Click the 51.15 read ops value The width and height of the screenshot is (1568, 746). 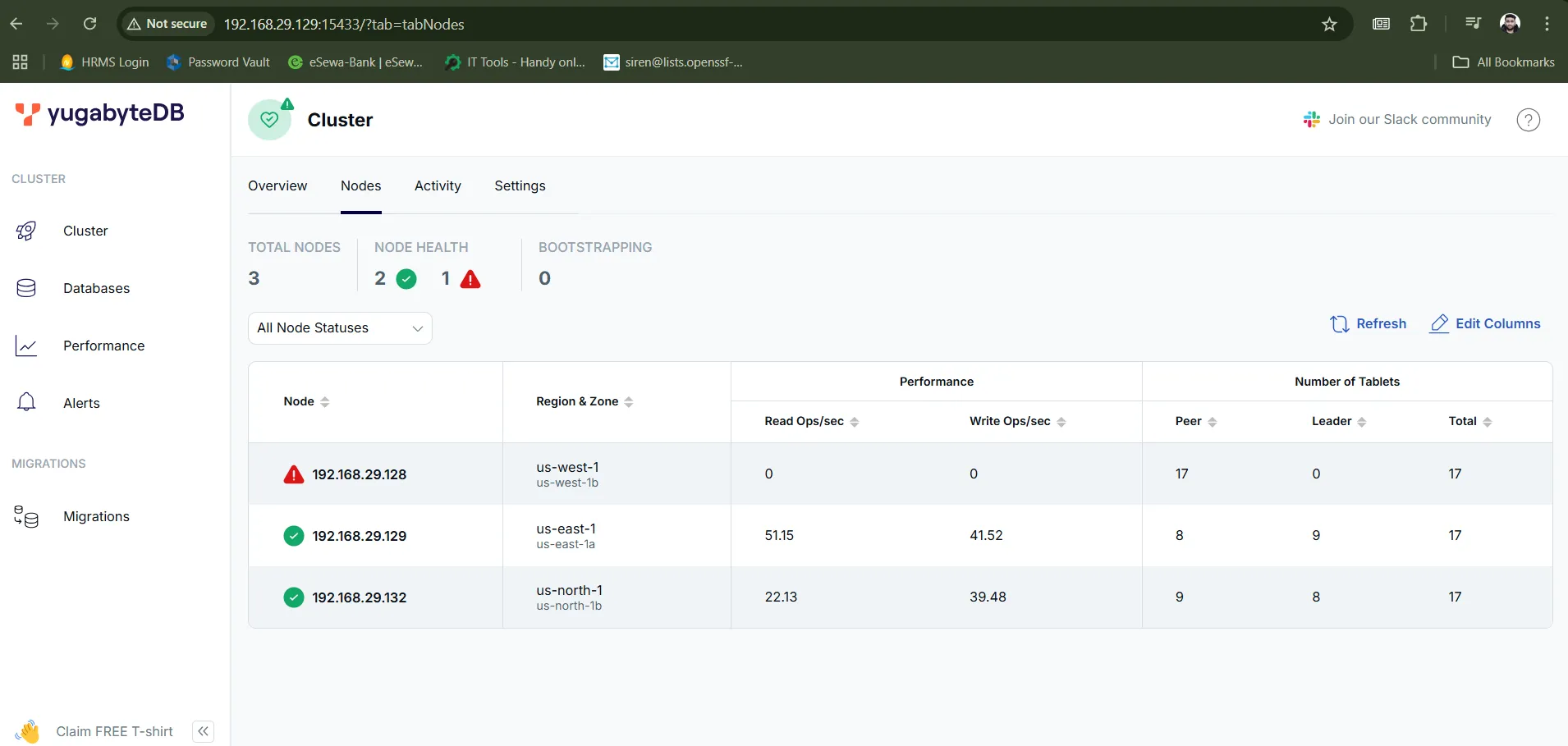[x=779, y=535]
